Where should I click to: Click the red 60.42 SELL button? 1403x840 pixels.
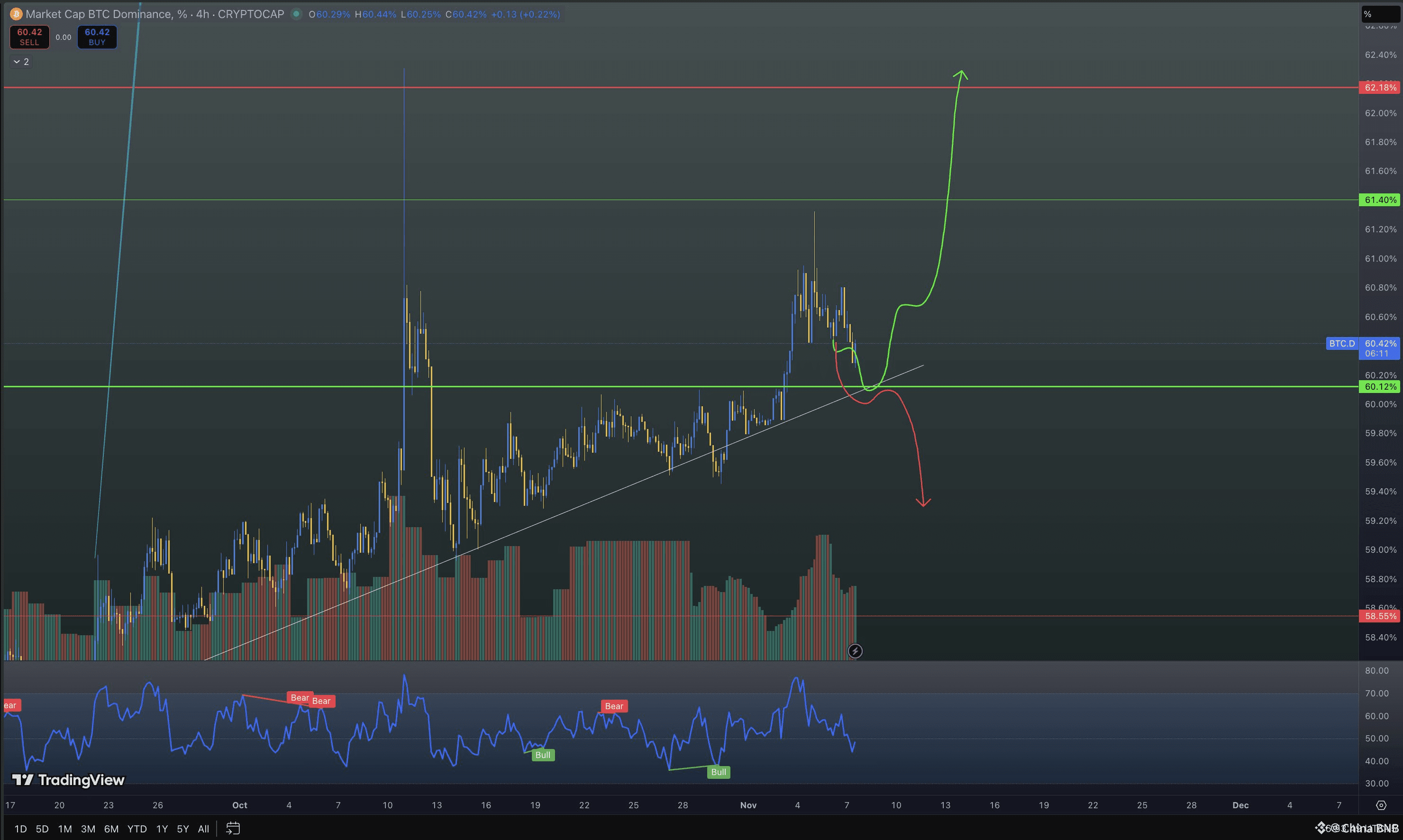tap(29, 37)
